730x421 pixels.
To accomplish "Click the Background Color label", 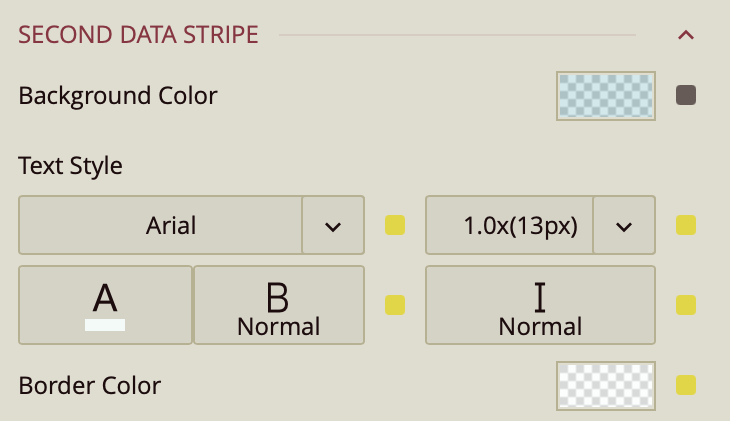I will pos(118,96).
